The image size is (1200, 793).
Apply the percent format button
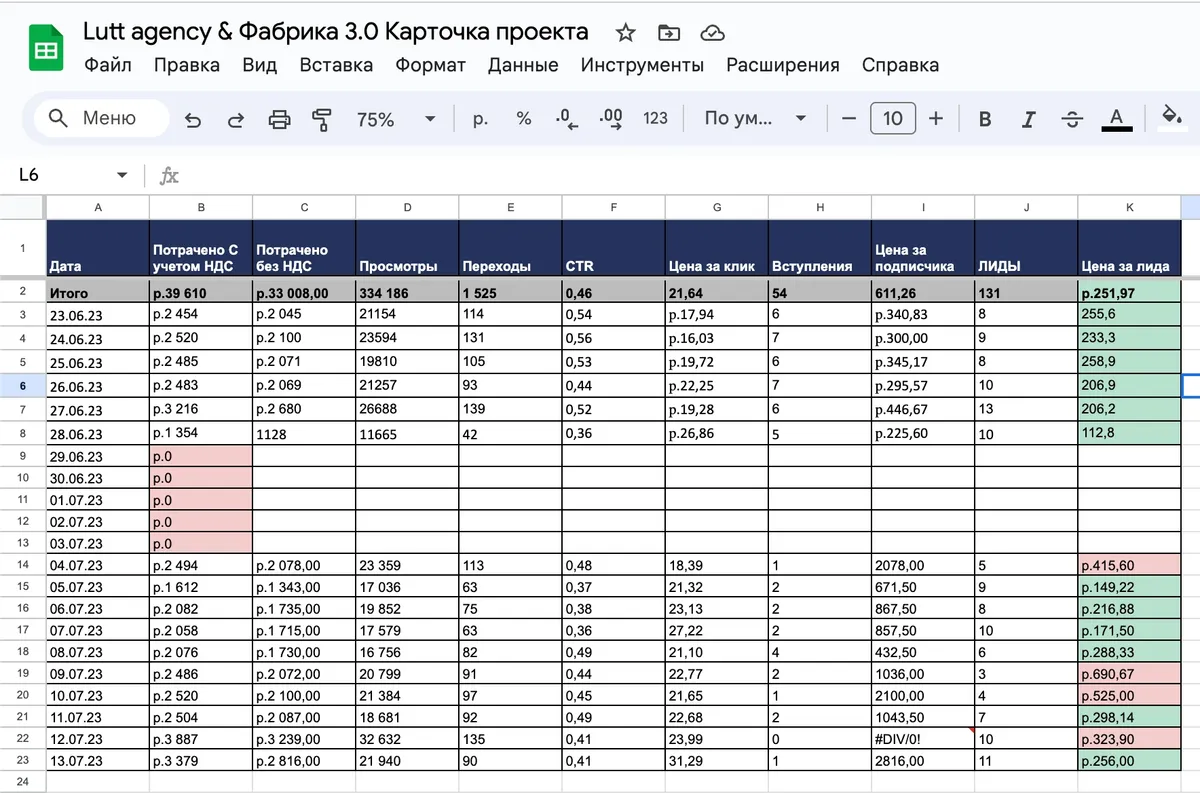pyautogui.click(x=524, y=119)
